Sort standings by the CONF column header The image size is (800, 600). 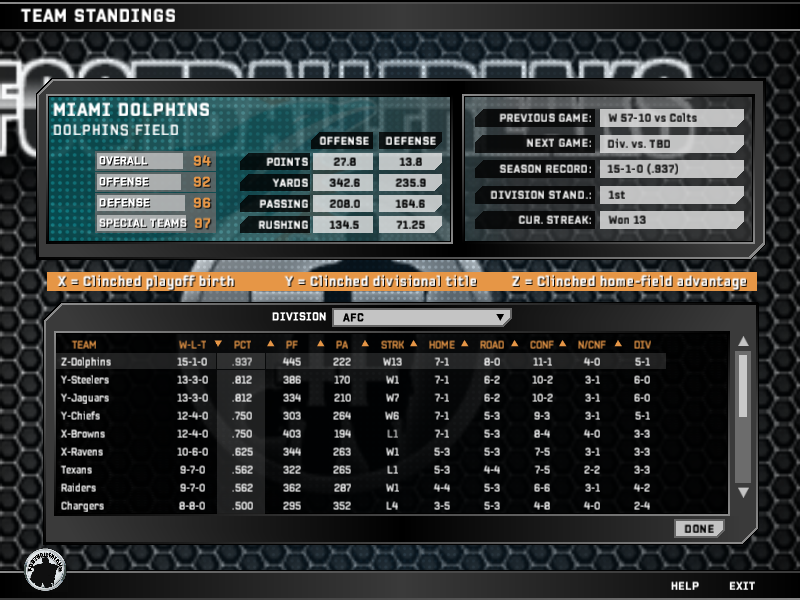pos(542,345)
